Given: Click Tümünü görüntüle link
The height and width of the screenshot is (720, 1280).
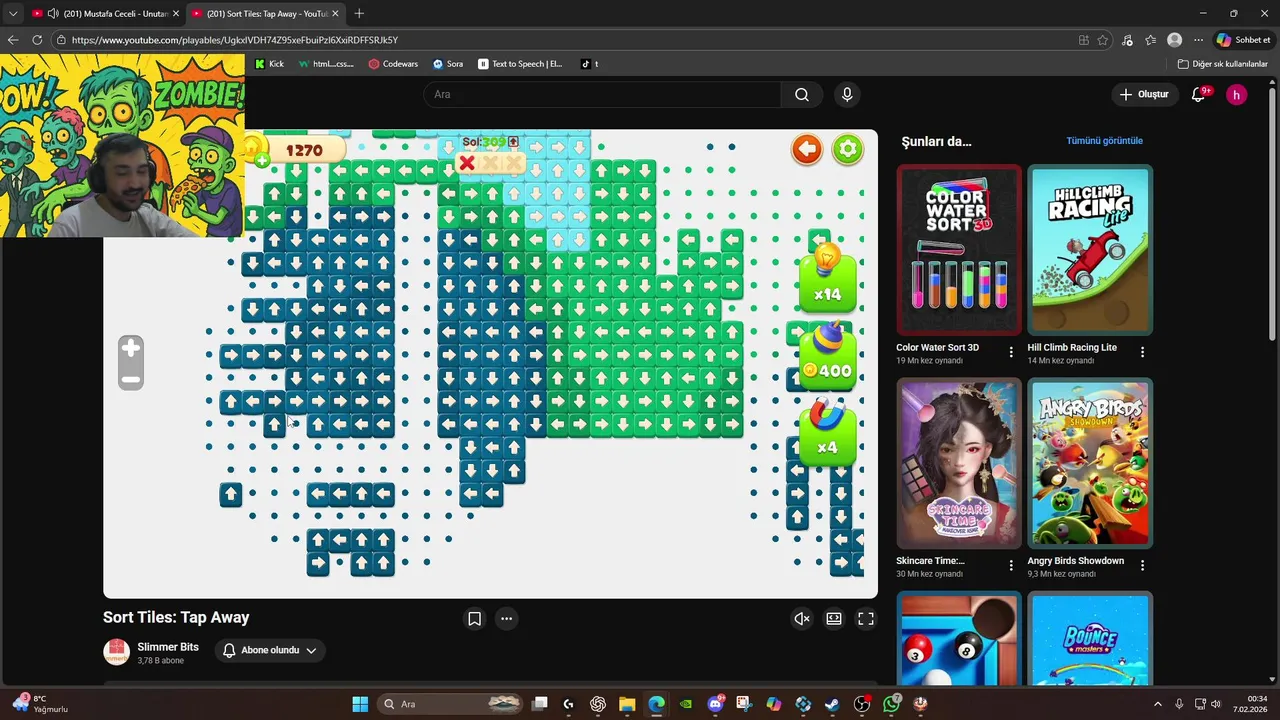Looking at the screenshot, I should [1104, 141].
